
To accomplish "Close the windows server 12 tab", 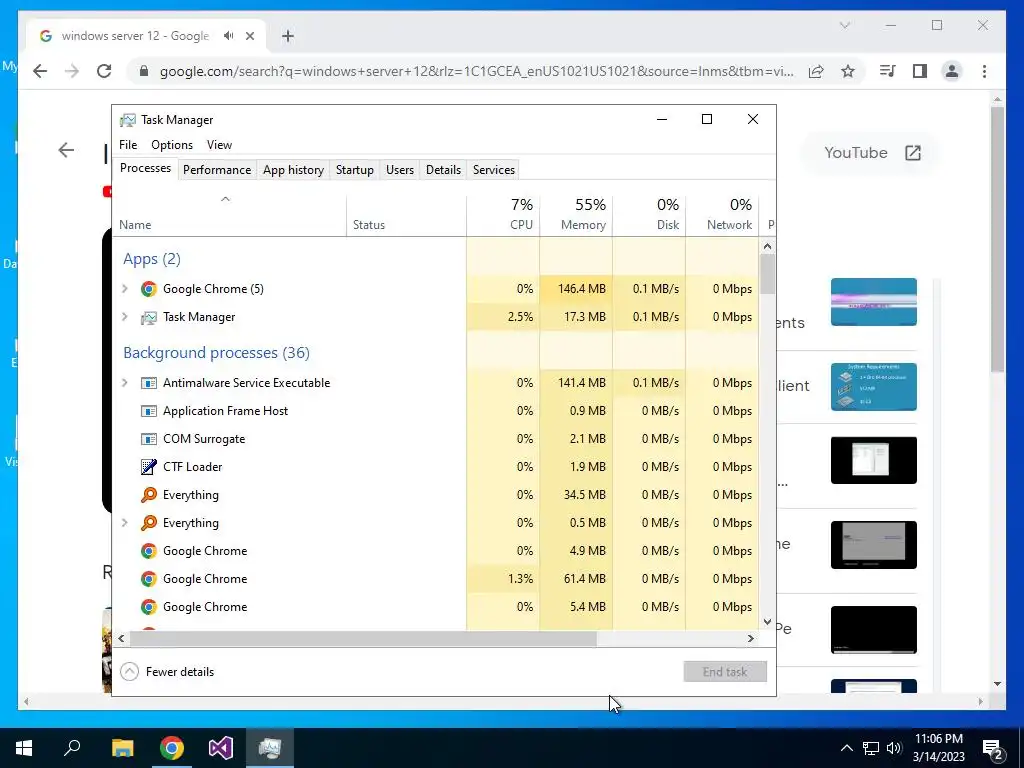I will [x=249, y=36].
